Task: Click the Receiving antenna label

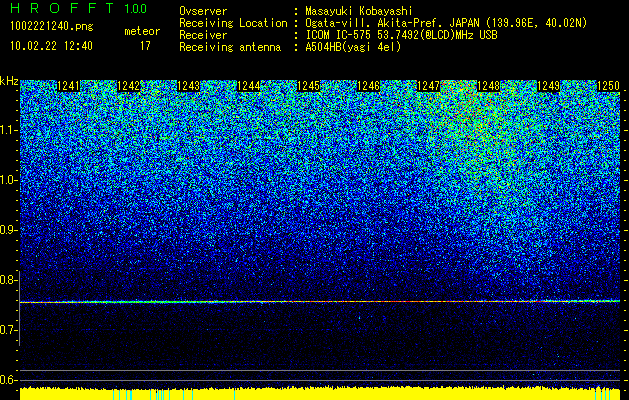Action: [230, 47]
